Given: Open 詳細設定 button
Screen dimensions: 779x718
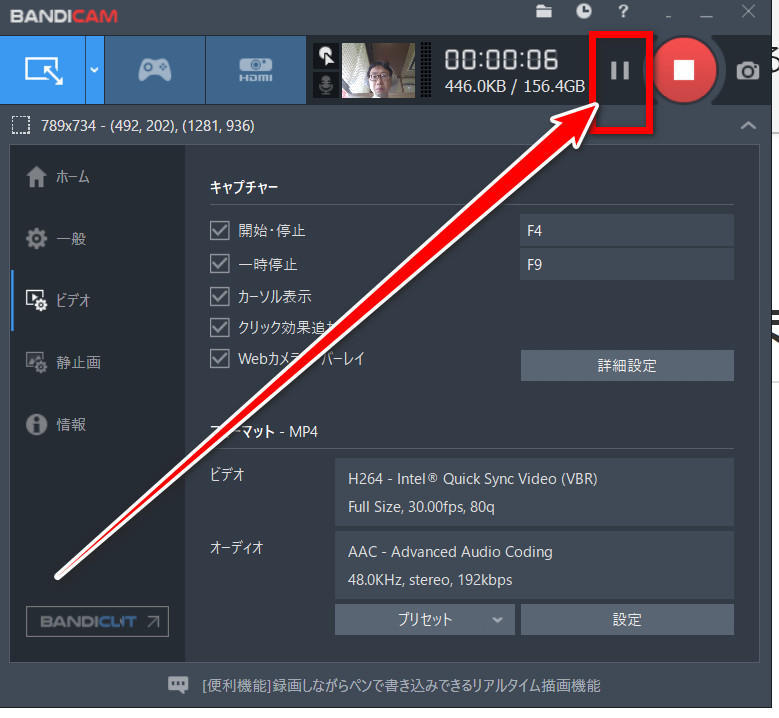Looking at the screenshot, I should pyautogui.click(x=627, y=366).
